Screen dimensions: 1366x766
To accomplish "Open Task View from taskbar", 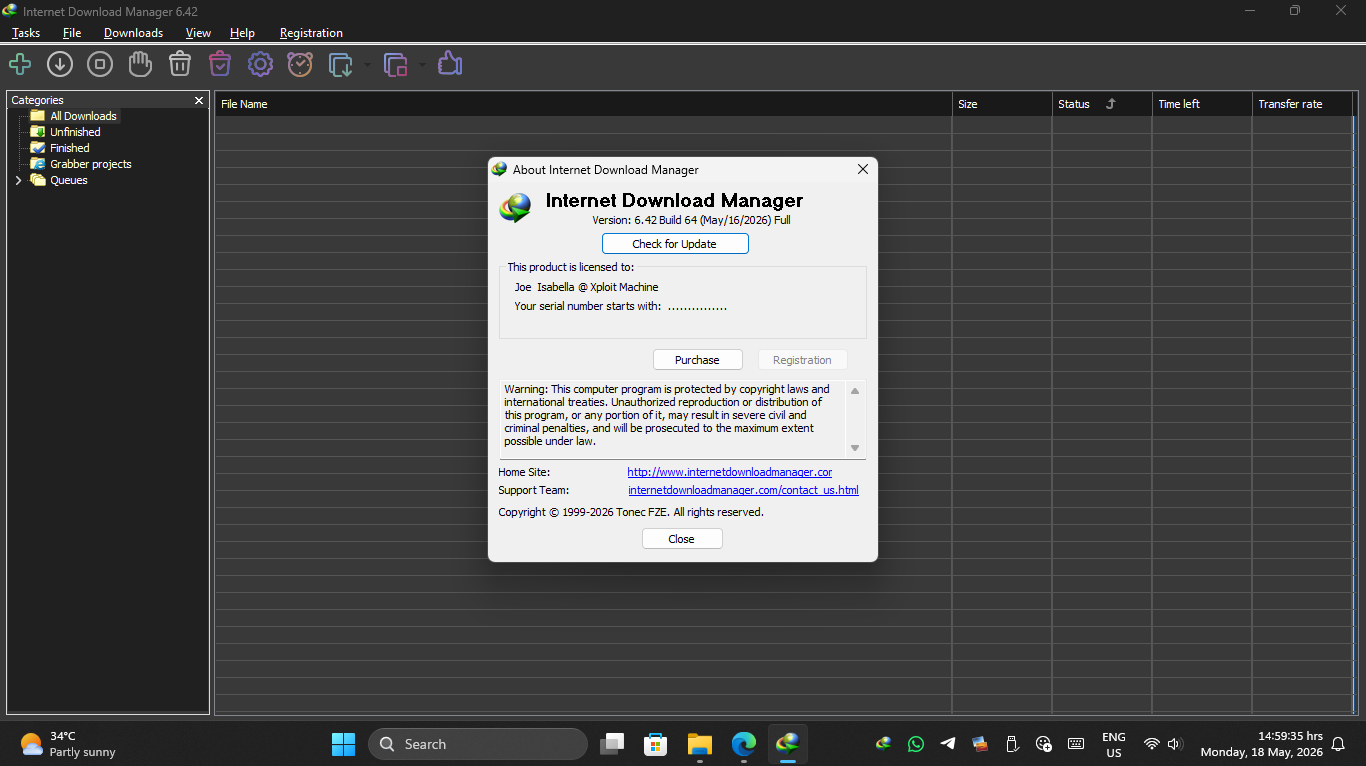I will [612, 744].
